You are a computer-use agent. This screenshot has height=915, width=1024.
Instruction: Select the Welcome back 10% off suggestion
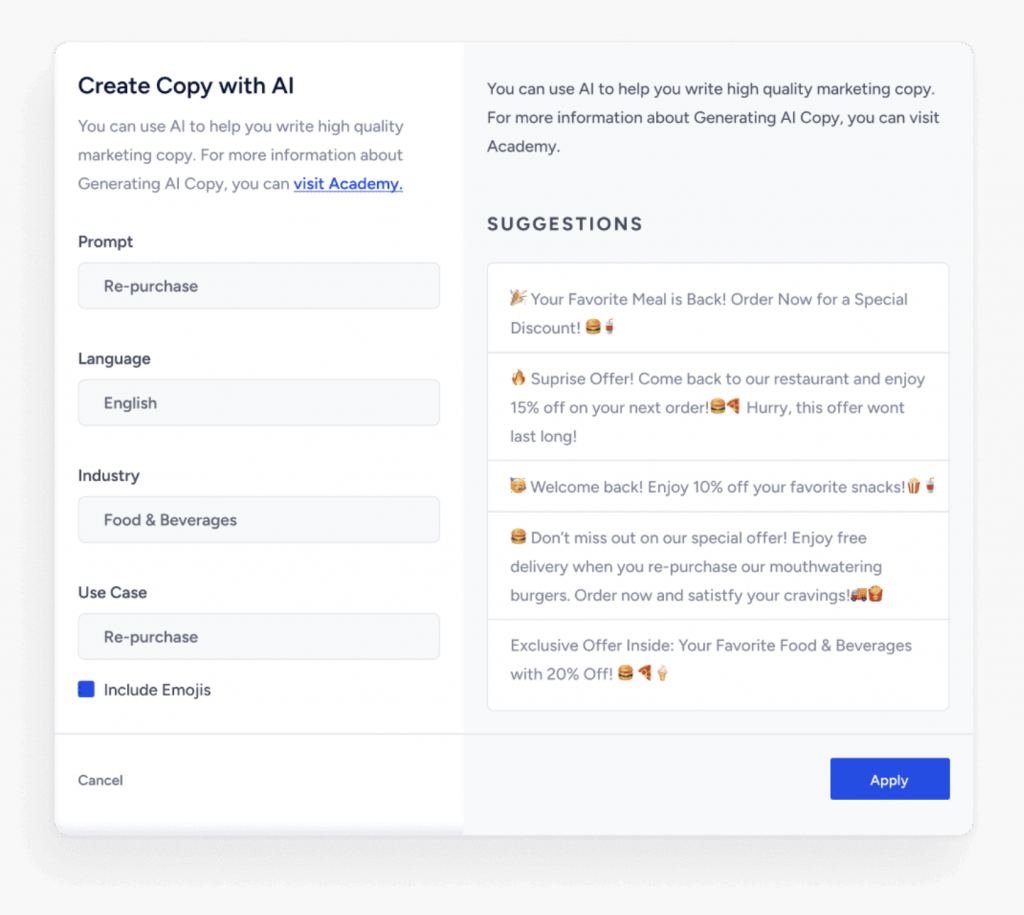(717, 487)
